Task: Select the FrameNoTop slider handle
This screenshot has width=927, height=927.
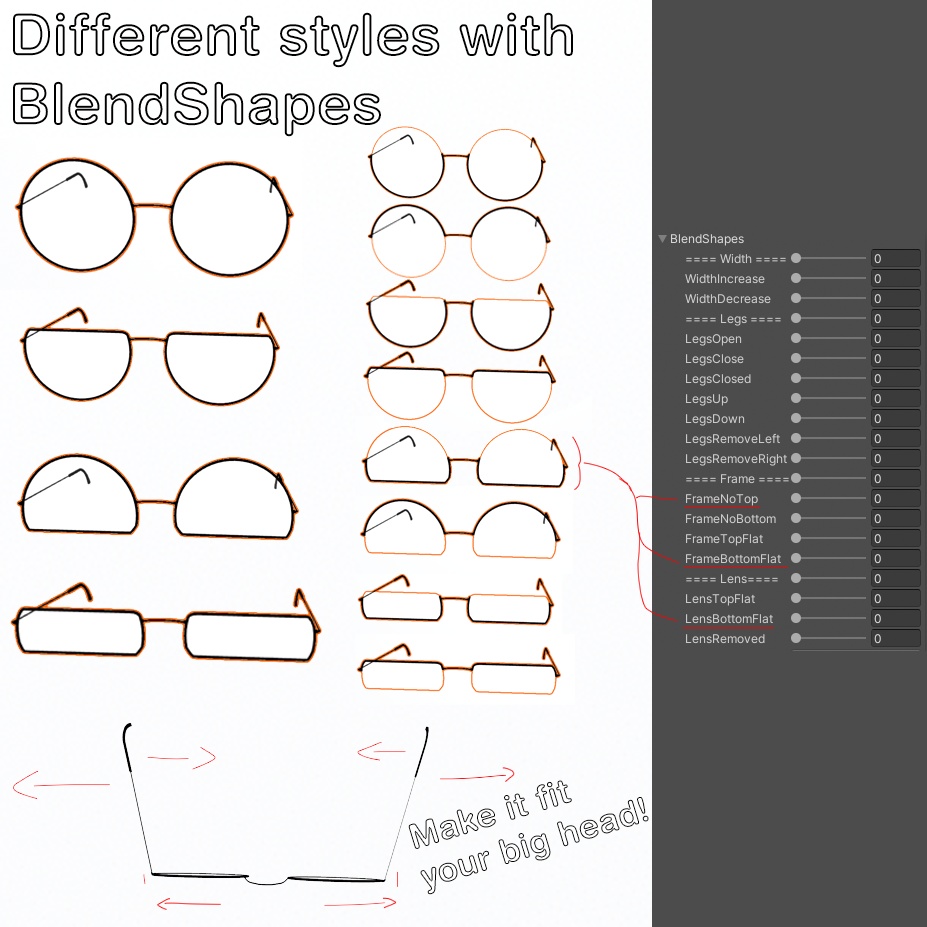Action: (x=795, y=498)
